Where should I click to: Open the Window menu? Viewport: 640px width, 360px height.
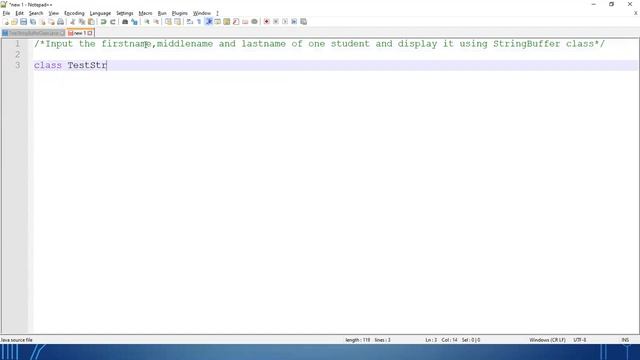[202, 13]
